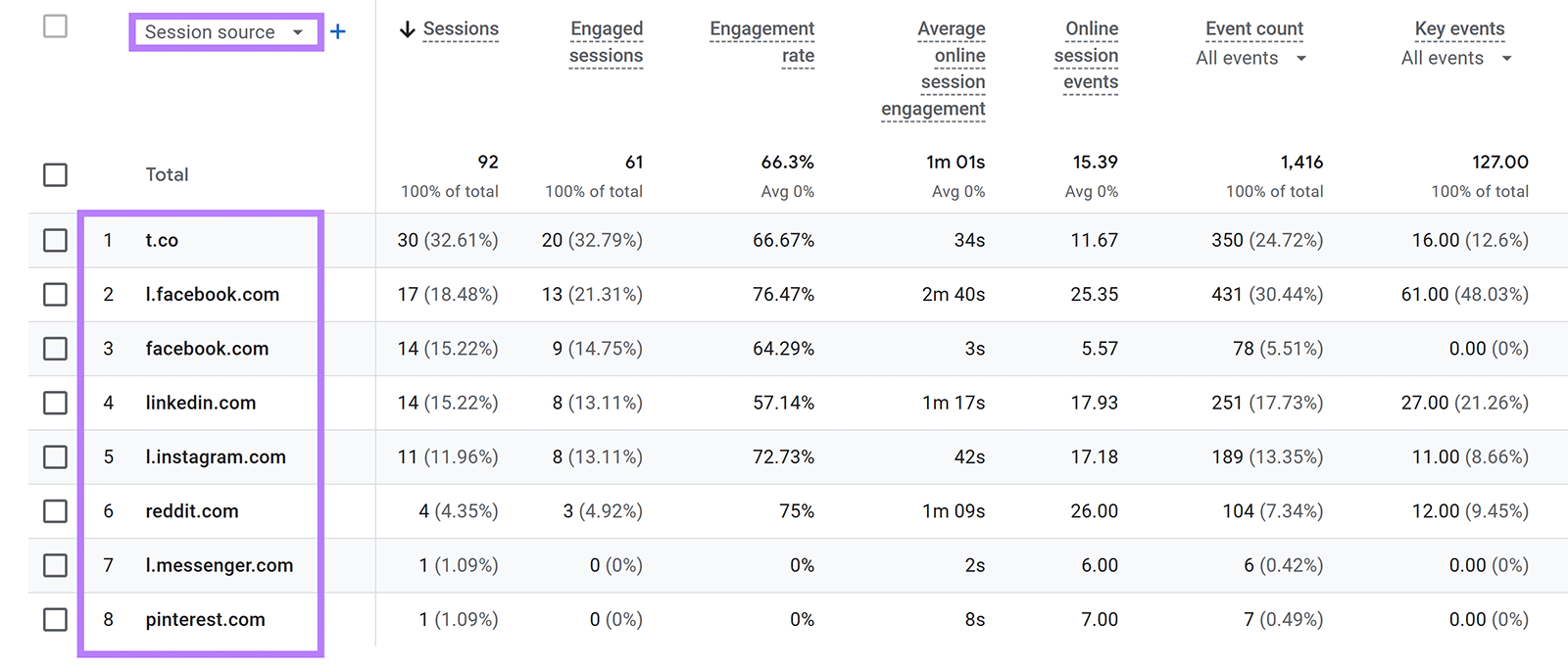Check the checkbox for l.facebook.com
This screenshot has width=1568, height=670.
54,294
